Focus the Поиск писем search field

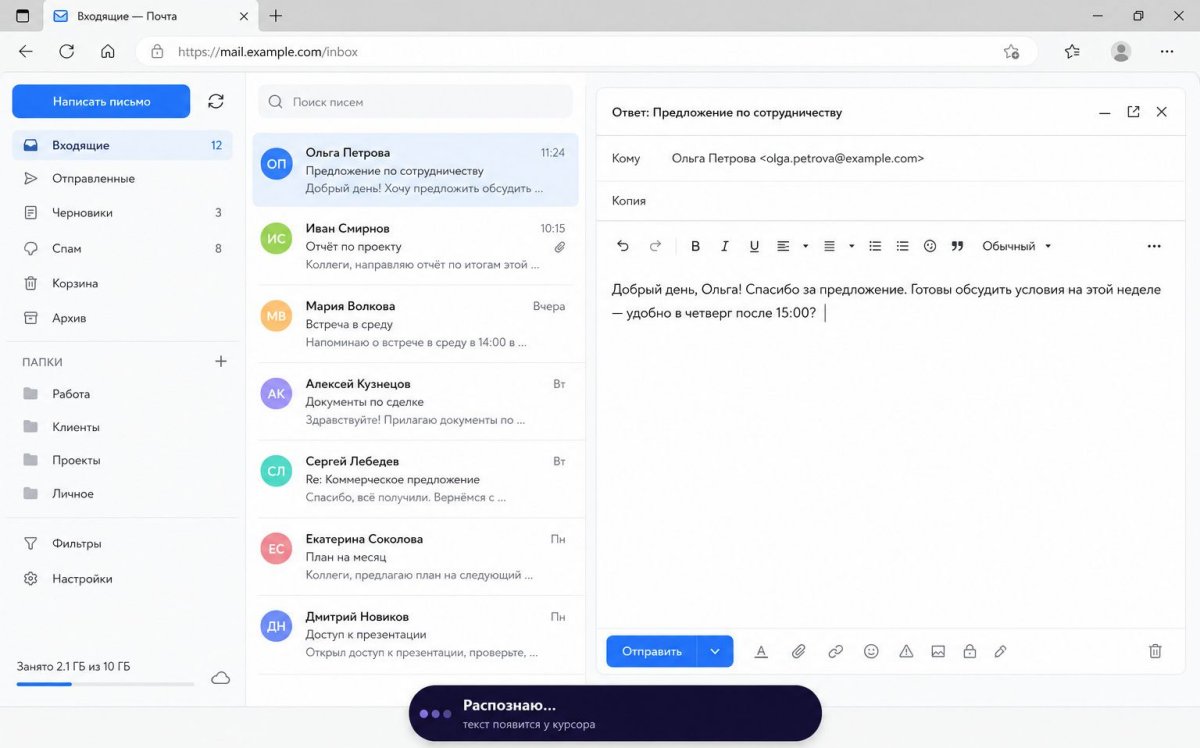coord(415,102)
